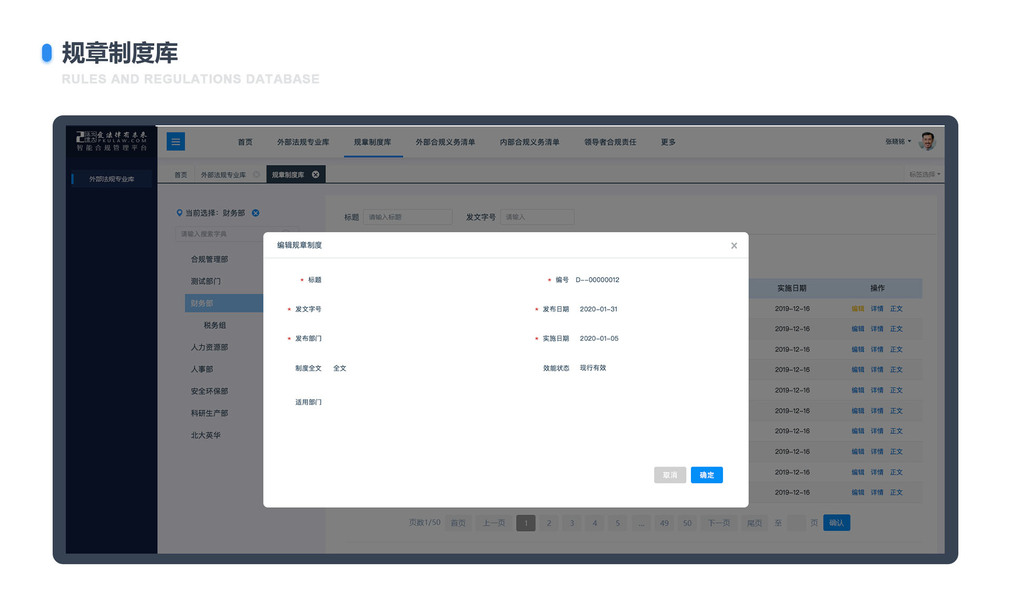
Task: Click the 发文字号 filter input field
Action: coord(536,217)
